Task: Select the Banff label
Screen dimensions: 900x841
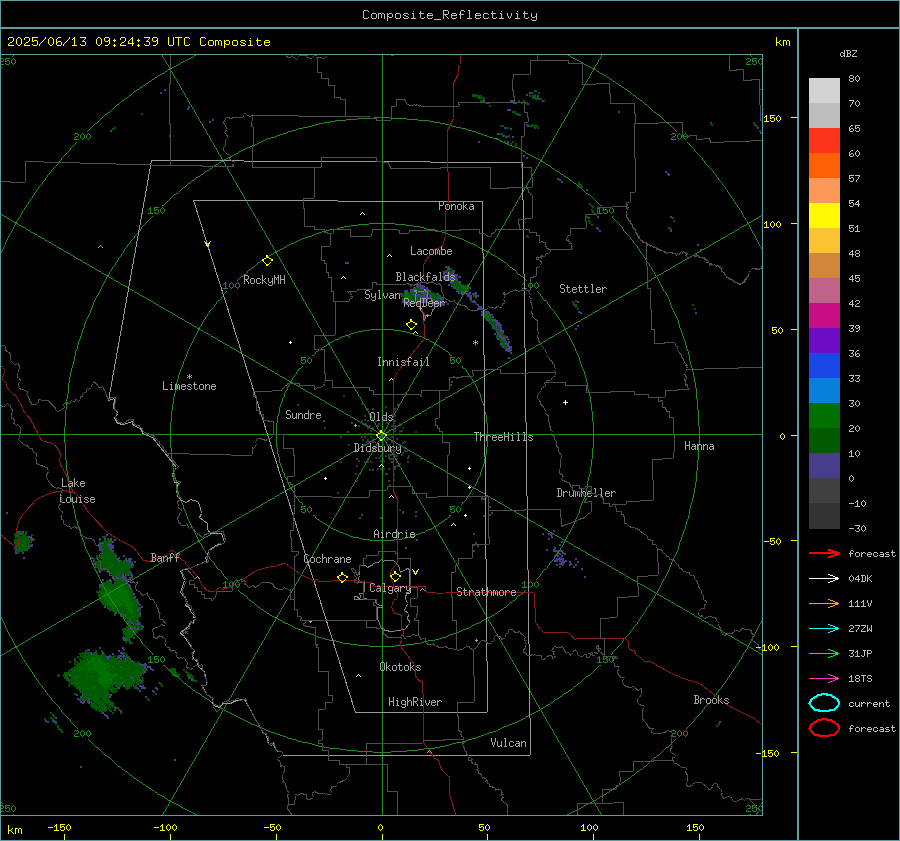Action: (x=165, y=557)
